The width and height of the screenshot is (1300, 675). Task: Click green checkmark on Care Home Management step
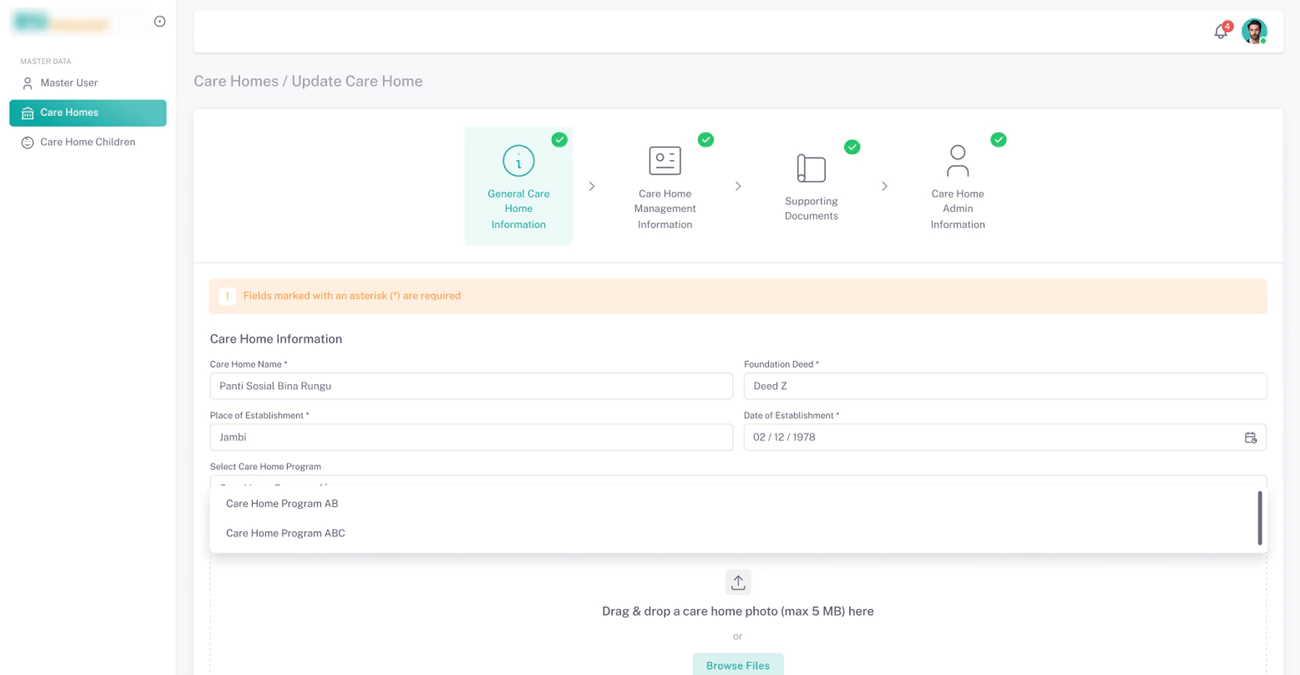[x=706, y=140]
